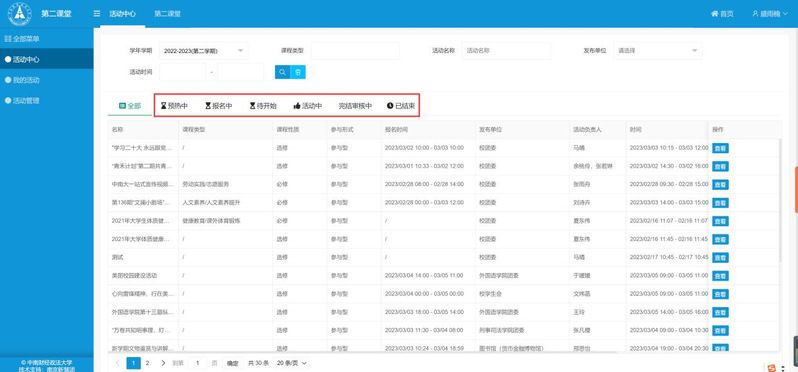
Task: Open the 学年学期 semester dropdown
Action: [x=204, y=51]
